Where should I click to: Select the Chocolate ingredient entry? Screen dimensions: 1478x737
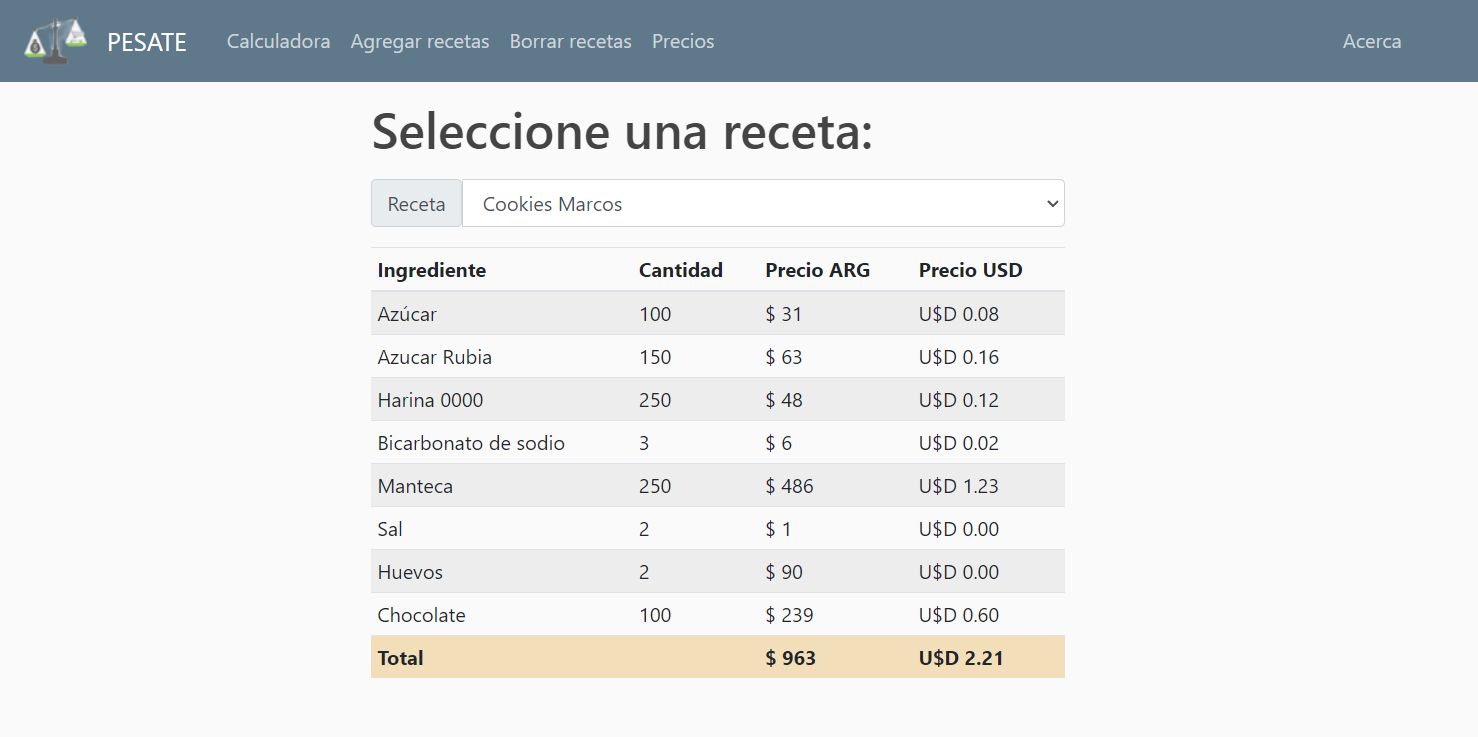717,615
